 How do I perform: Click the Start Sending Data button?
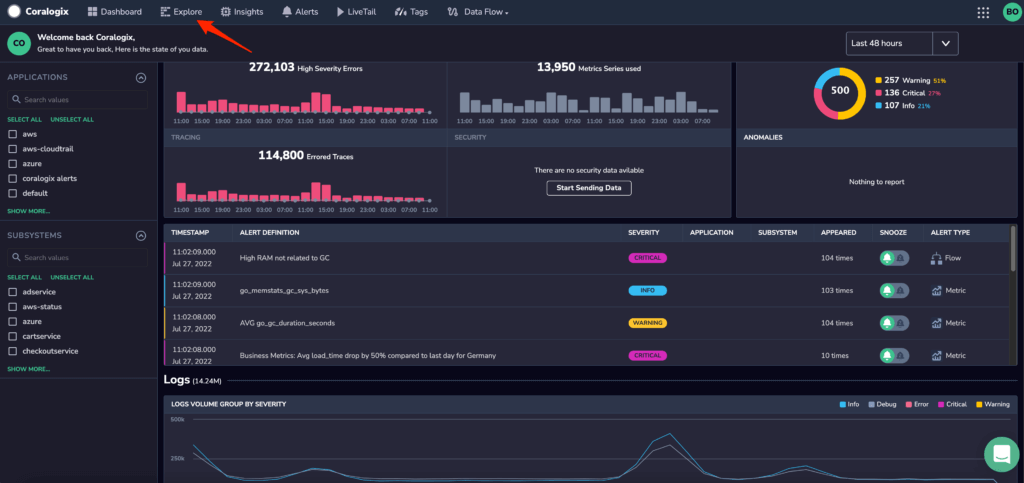(589, 188)
